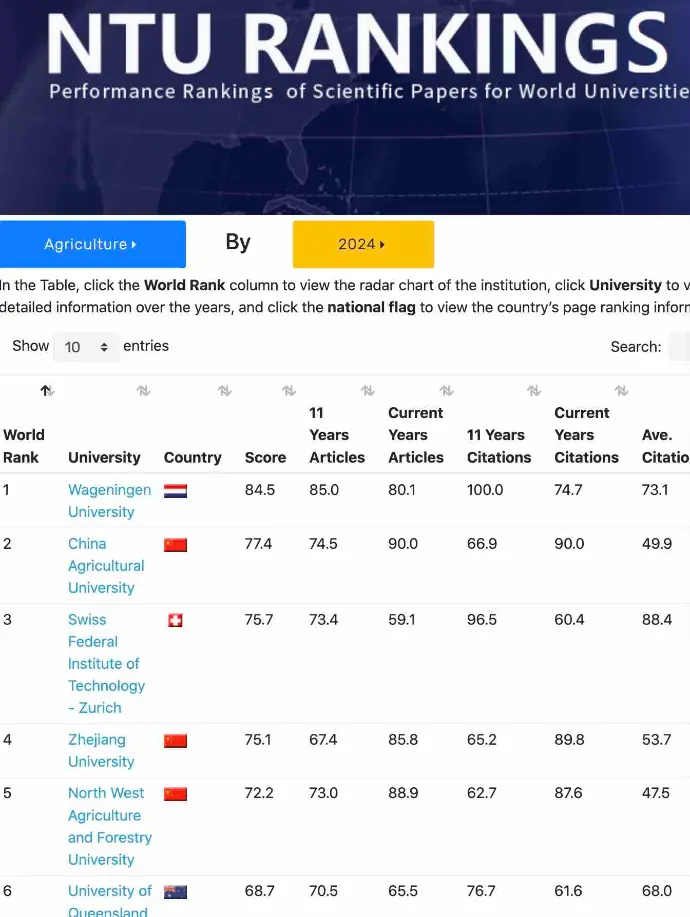This screenshot has height=917, width=690.
Task: Click the University column header
Action: pos(104,457)
